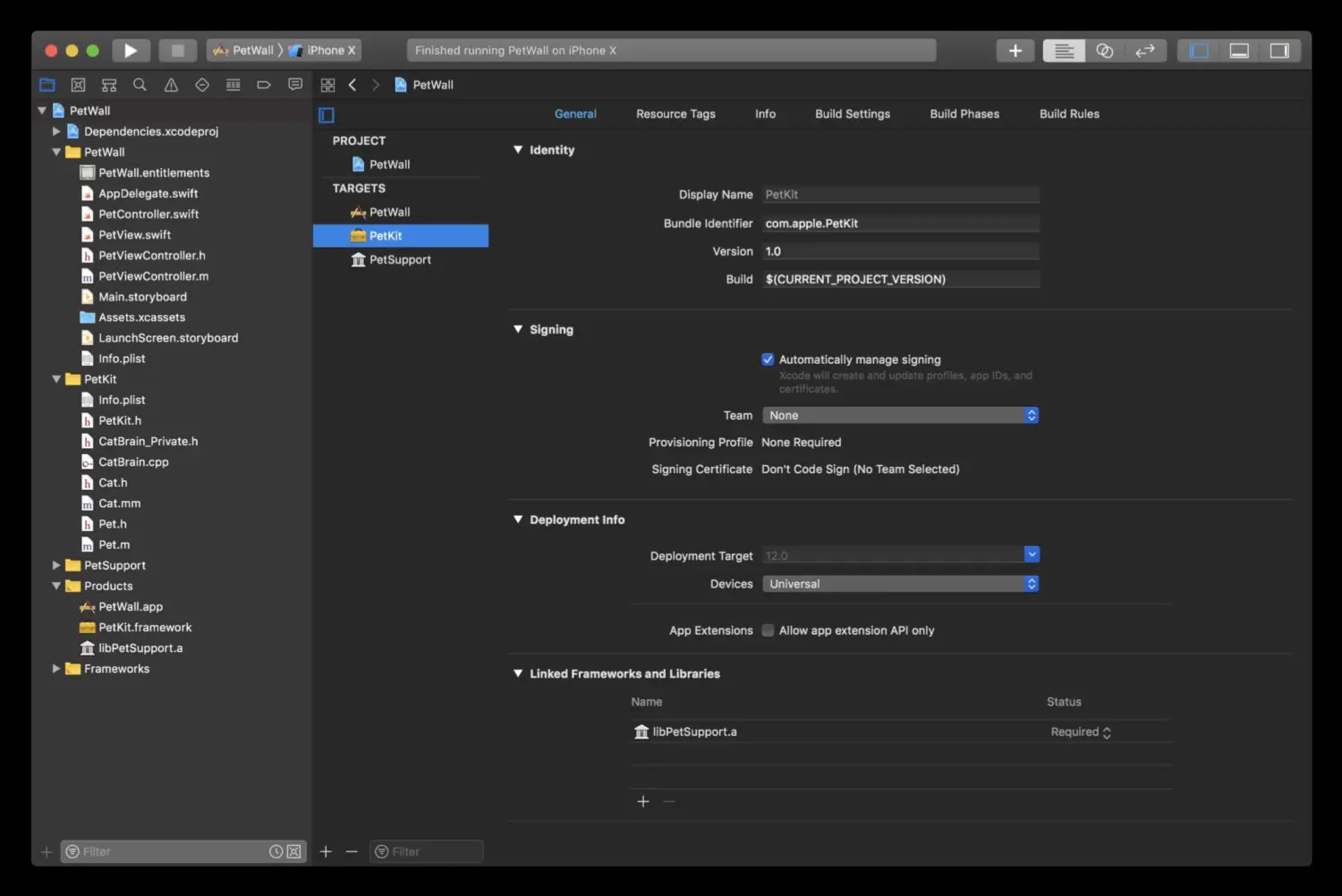Go forward in editor history
Image resolution: width=1342 pixels, height=896 pixels.
376,85
